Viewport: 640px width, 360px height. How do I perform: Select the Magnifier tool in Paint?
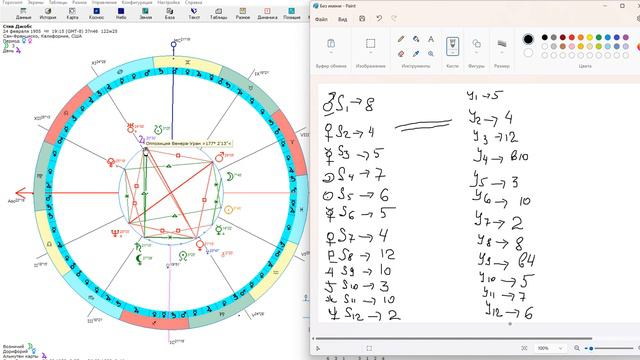point(431,54)
